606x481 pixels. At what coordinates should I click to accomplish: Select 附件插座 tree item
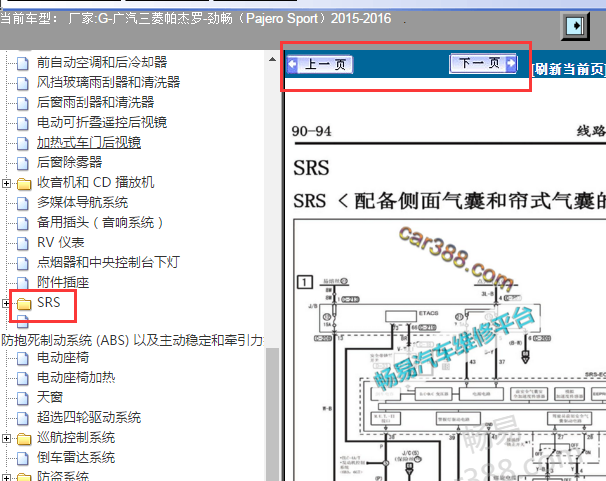pos(63,283)
